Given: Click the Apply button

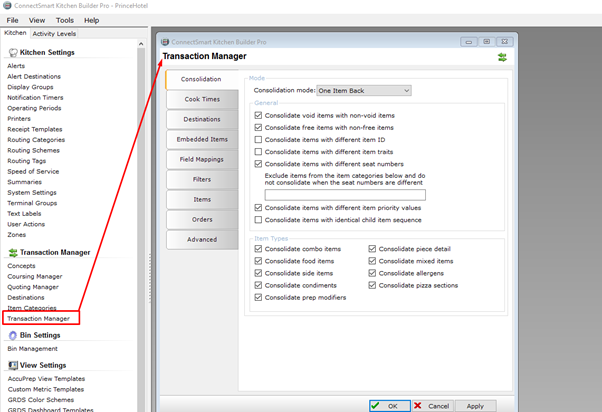Looking at the screenshot, I should coord(475,406).
